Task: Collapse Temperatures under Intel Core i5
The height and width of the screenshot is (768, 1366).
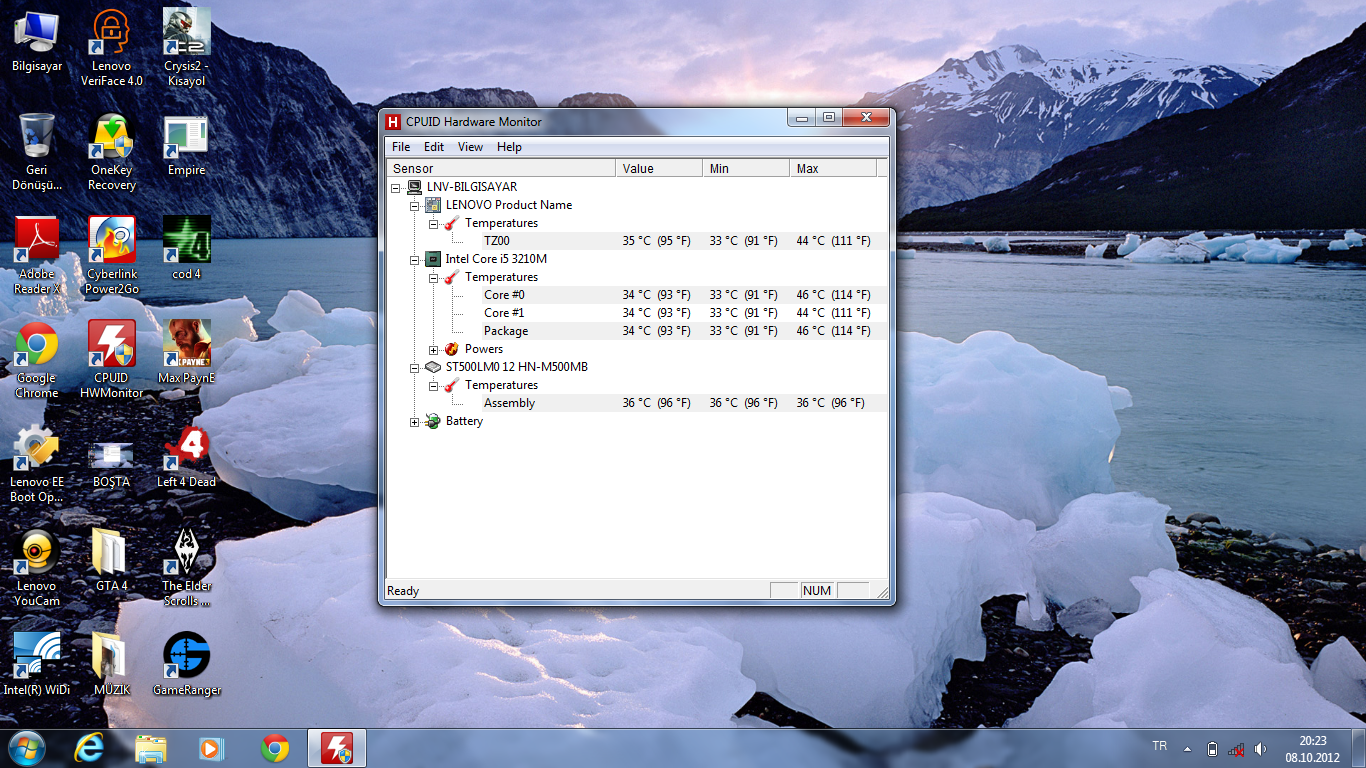Action: [x=434, y=277]
